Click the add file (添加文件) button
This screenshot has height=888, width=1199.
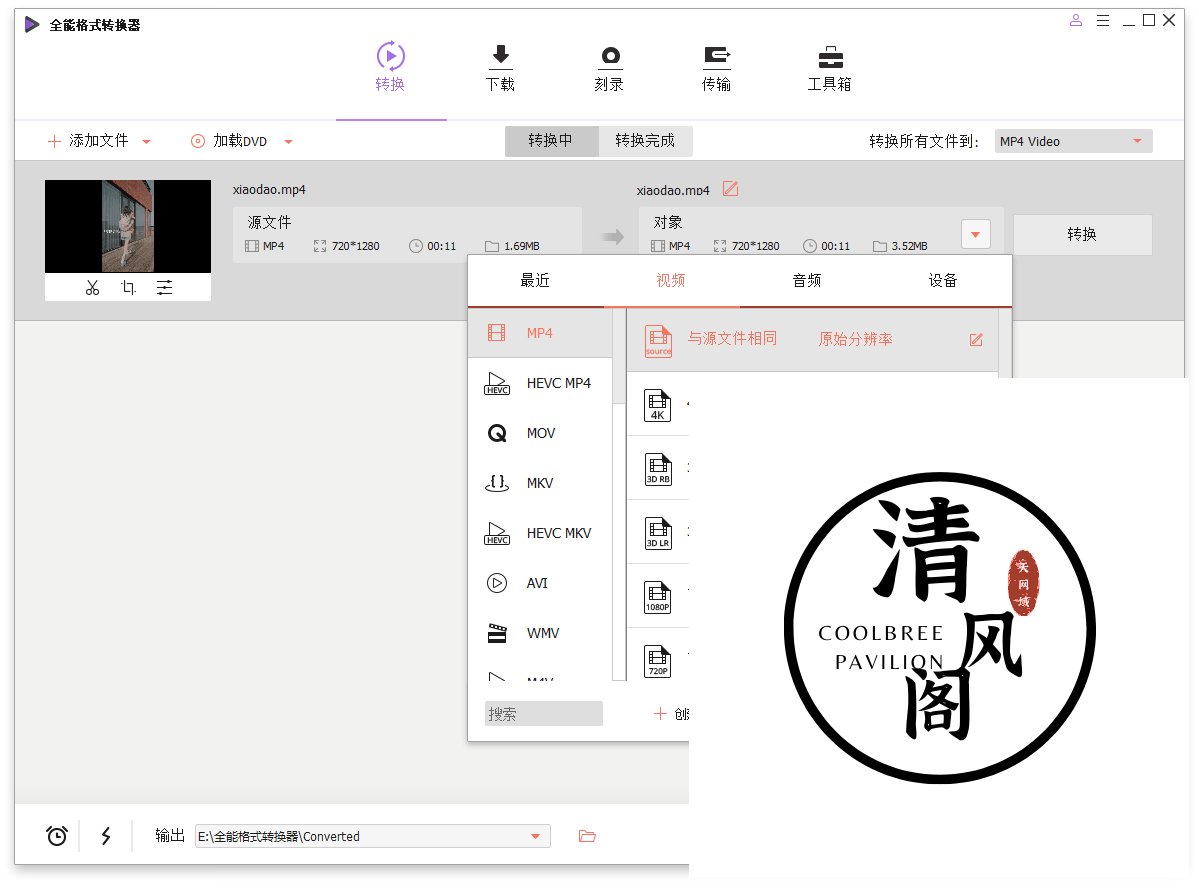click(x=89, y=141)
